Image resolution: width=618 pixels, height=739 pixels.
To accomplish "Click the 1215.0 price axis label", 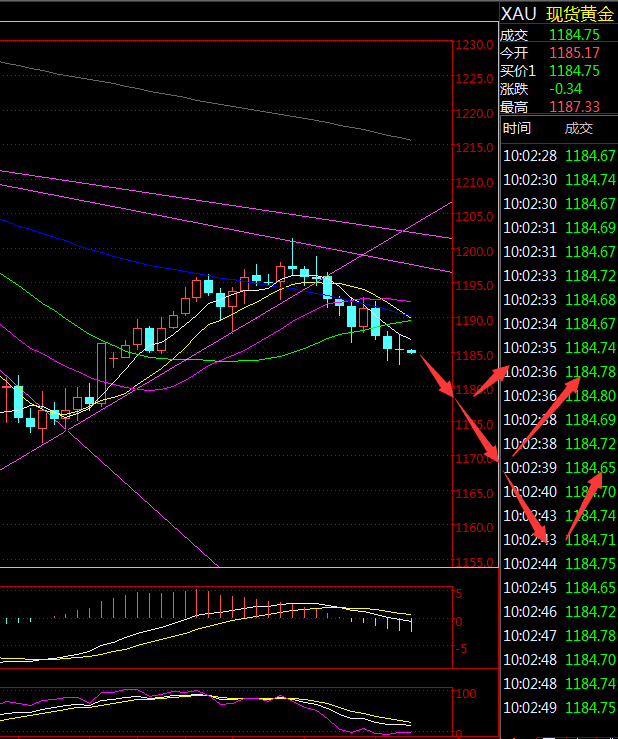I will tap(474, 148).
